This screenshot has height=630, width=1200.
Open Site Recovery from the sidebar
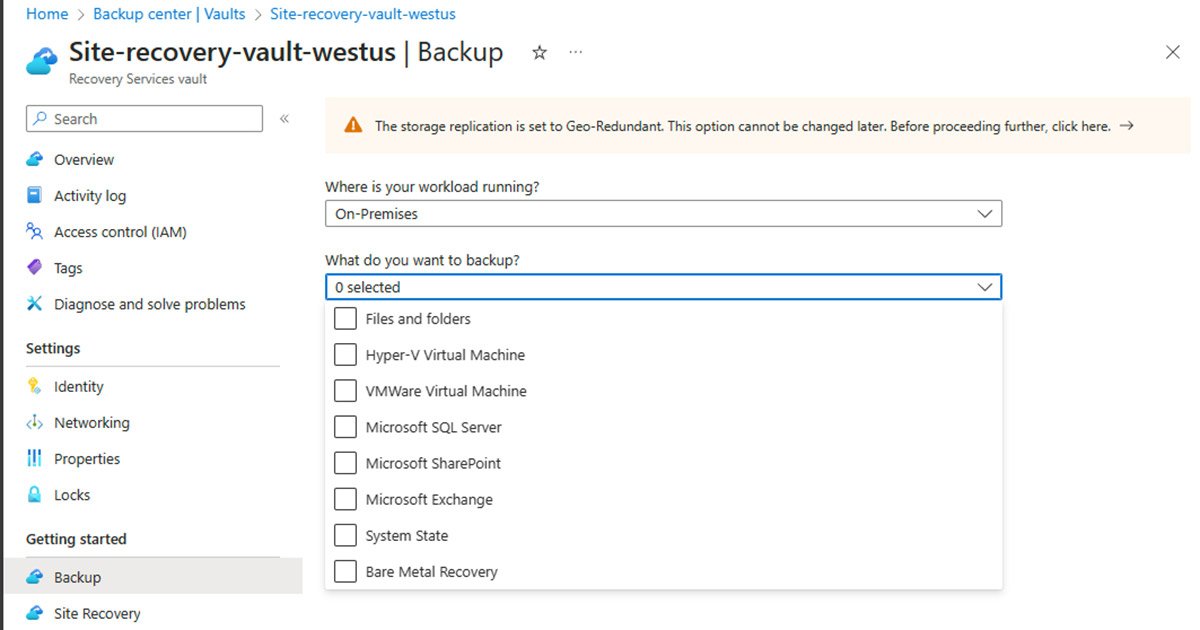[97, 613]
